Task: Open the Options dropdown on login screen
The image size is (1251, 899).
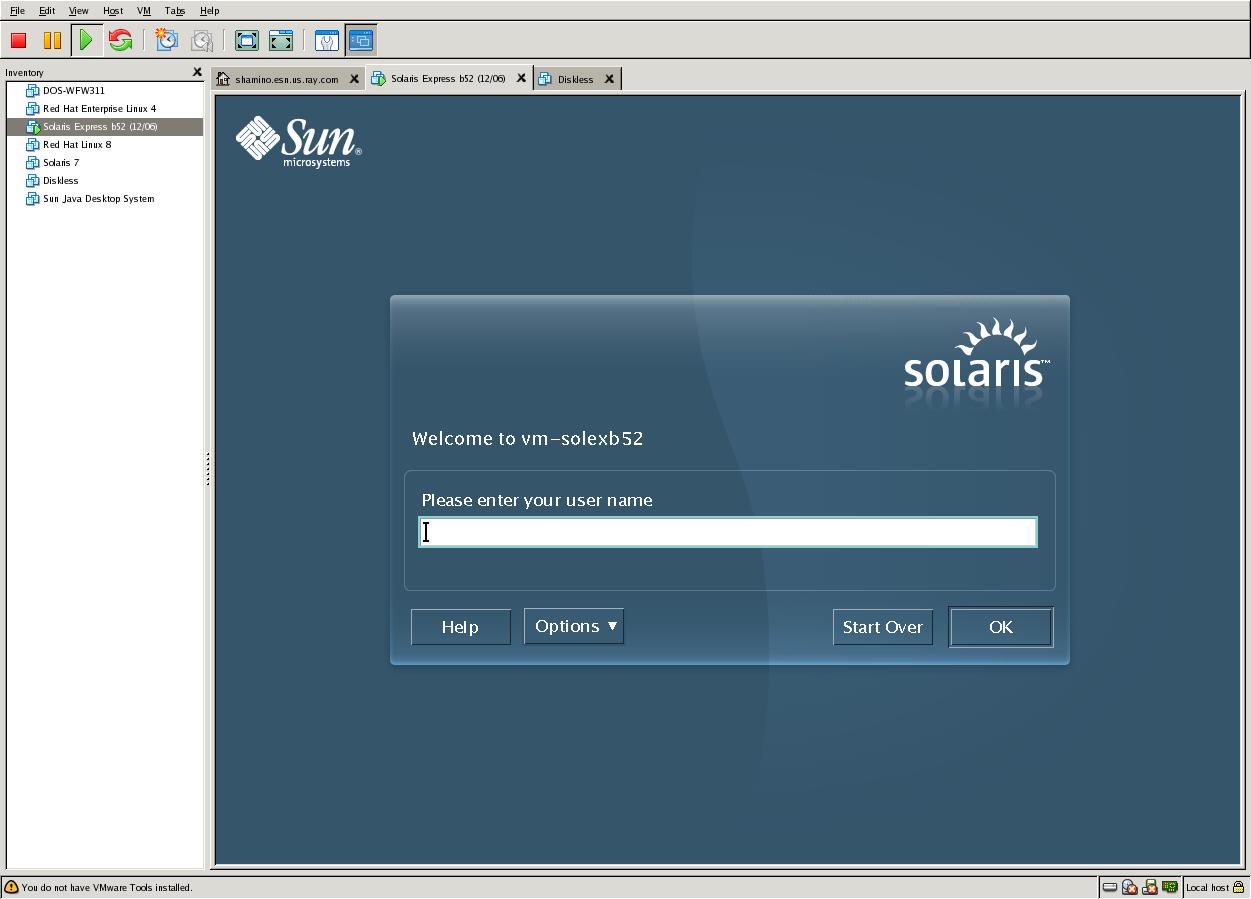Action: pos(574,626)
